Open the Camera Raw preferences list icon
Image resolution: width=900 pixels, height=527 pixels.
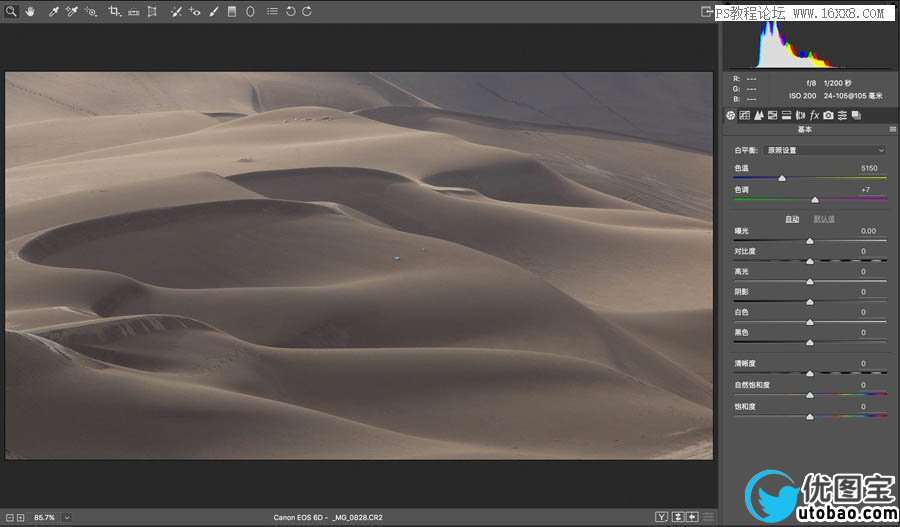(x=272, y=11)
